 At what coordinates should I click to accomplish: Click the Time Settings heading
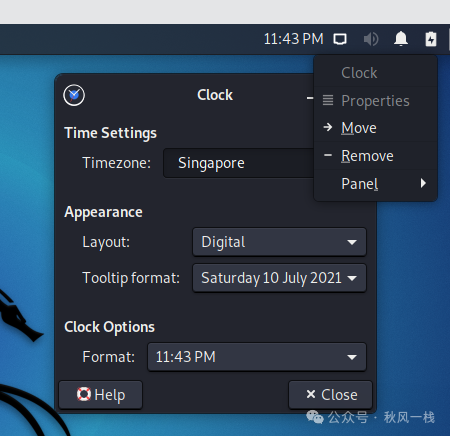click(x=110, y=133)
